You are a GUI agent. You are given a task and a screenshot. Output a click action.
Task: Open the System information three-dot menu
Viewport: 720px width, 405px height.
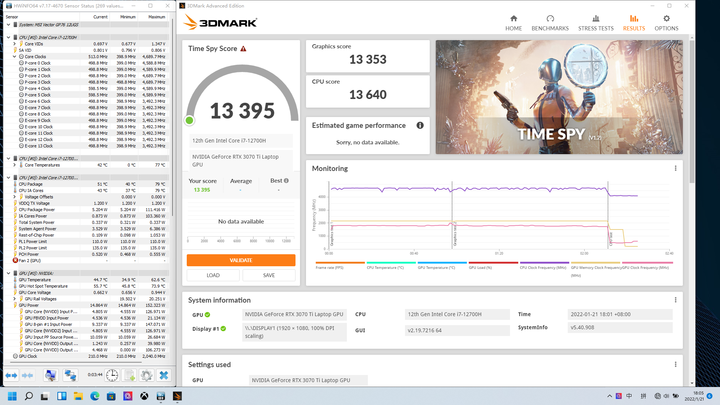click(x=675, y=300)
